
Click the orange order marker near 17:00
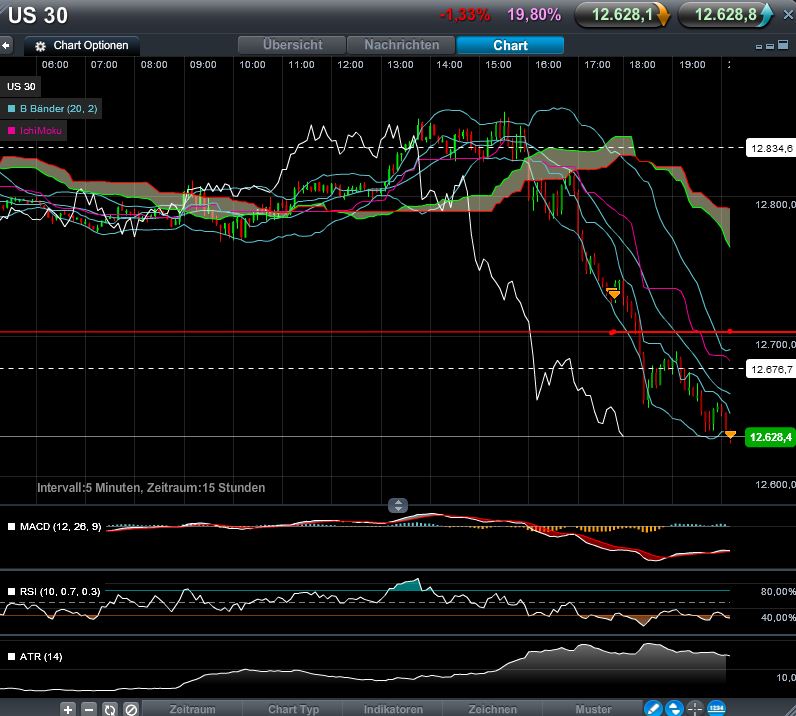click(613, 293)
